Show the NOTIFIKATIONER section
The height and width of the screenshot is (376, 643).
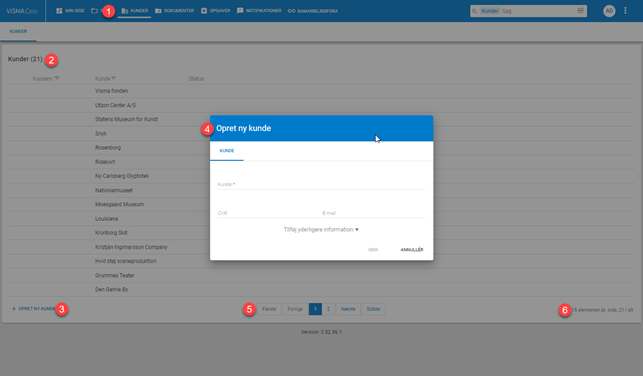click(259, 11)
